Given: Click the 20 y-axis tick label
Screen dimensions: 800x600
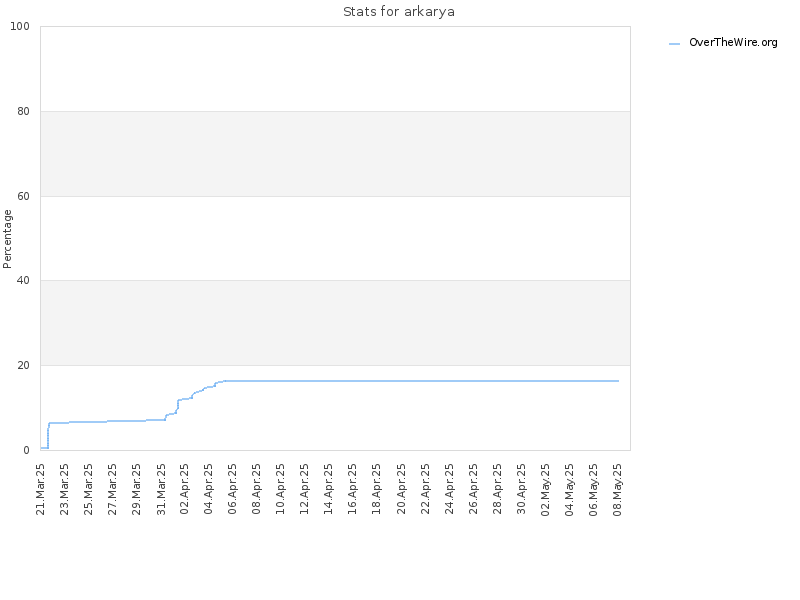Looking at the screenshot, I should click(23, 365).
